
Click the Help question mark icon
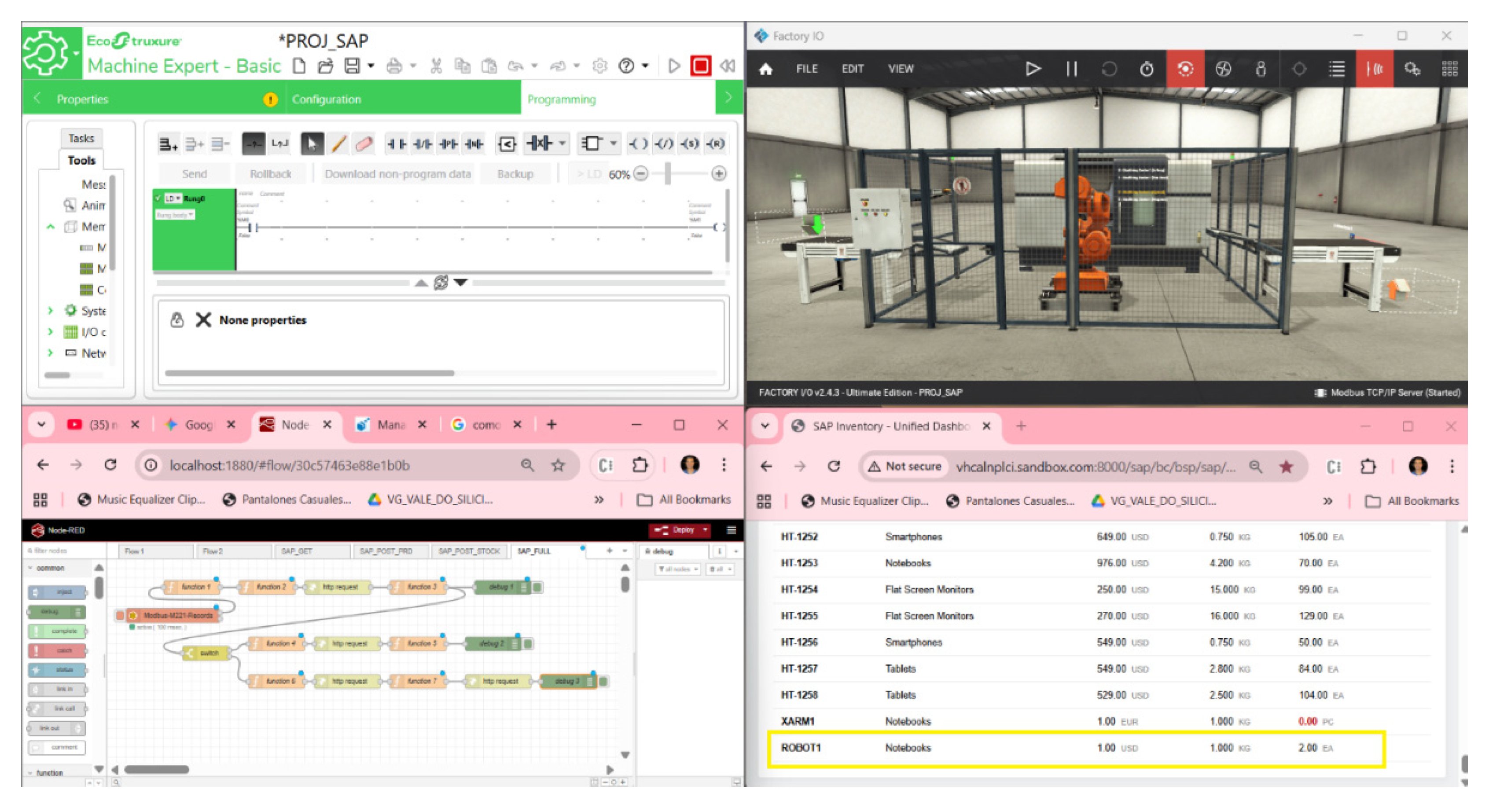point(626,66)
